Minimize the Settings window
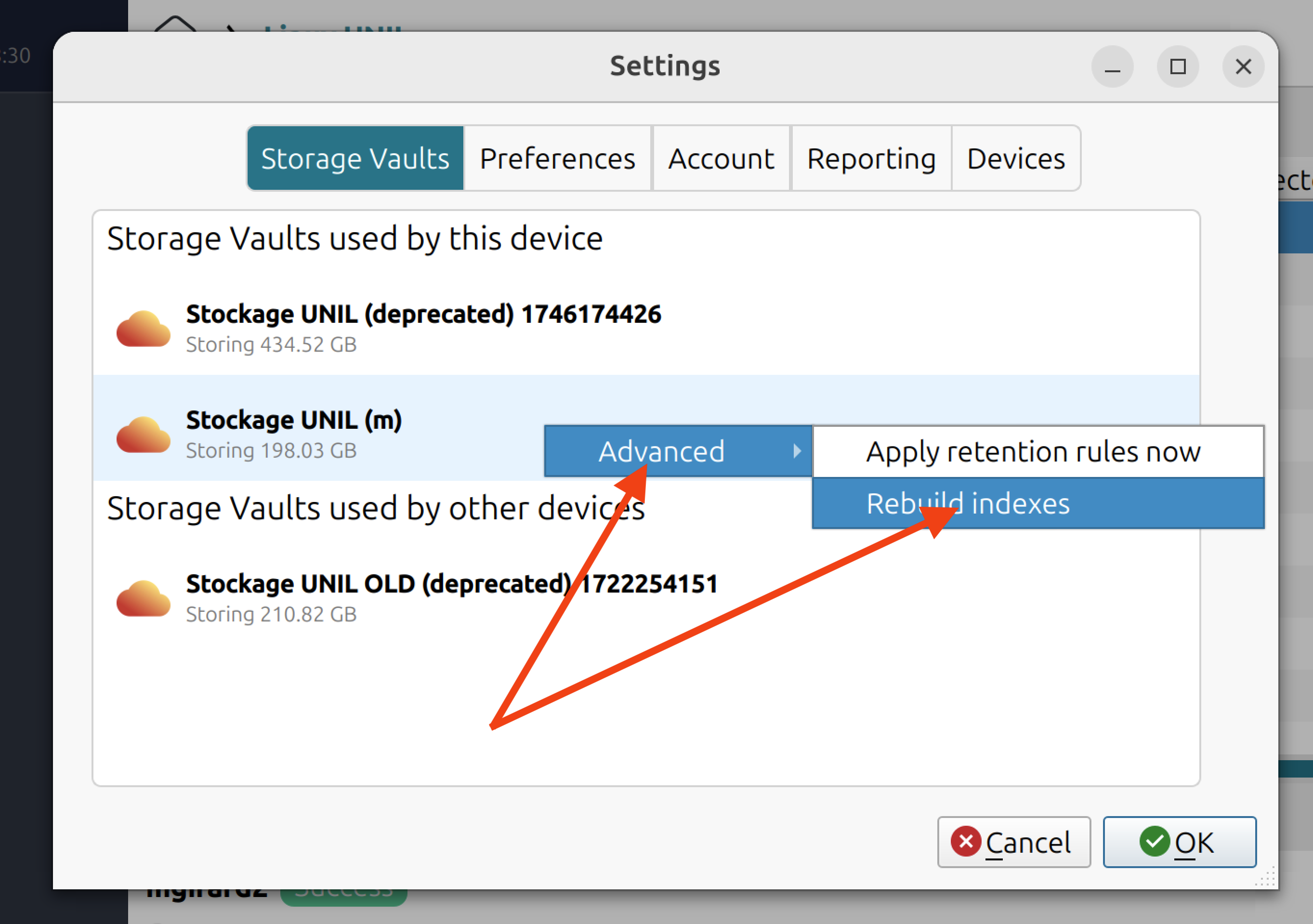This screenshot has height=924, width=1313. click(x=1112, y=66)
